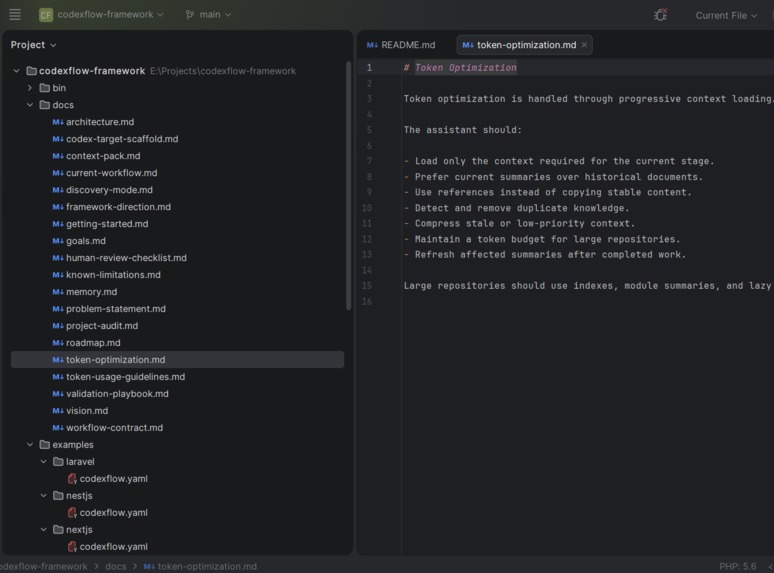Select token-optimization.md in project tree
The image size is (774, 573).
click(177, 360)
